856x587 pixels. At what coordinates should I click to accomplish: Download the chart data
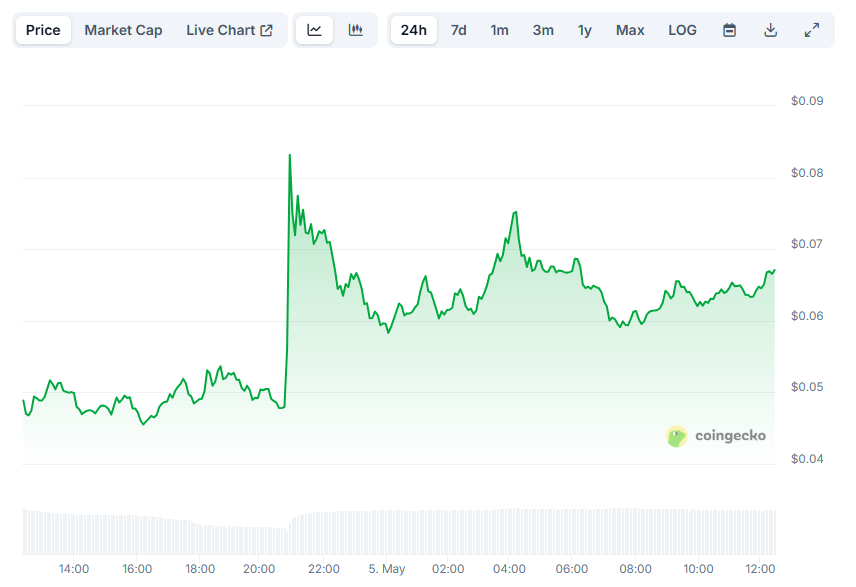[770, 30]
